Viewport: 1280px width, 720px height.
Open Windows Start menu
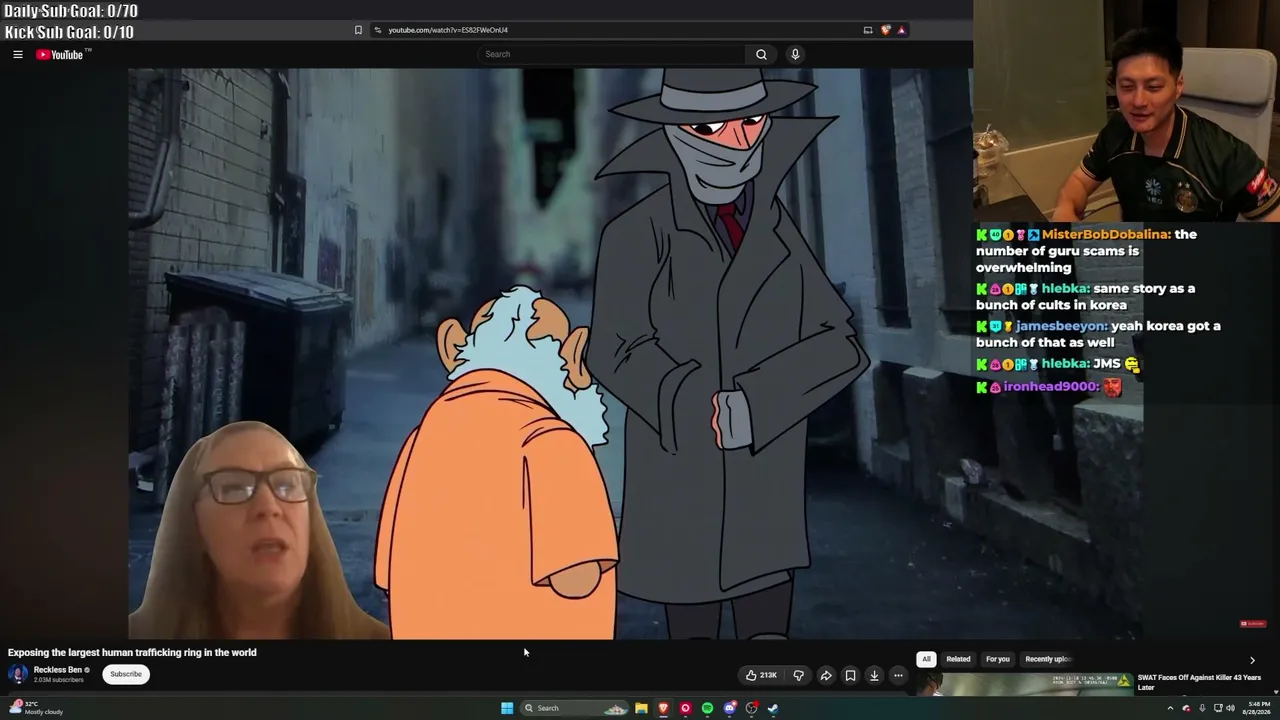click(507, 708)
